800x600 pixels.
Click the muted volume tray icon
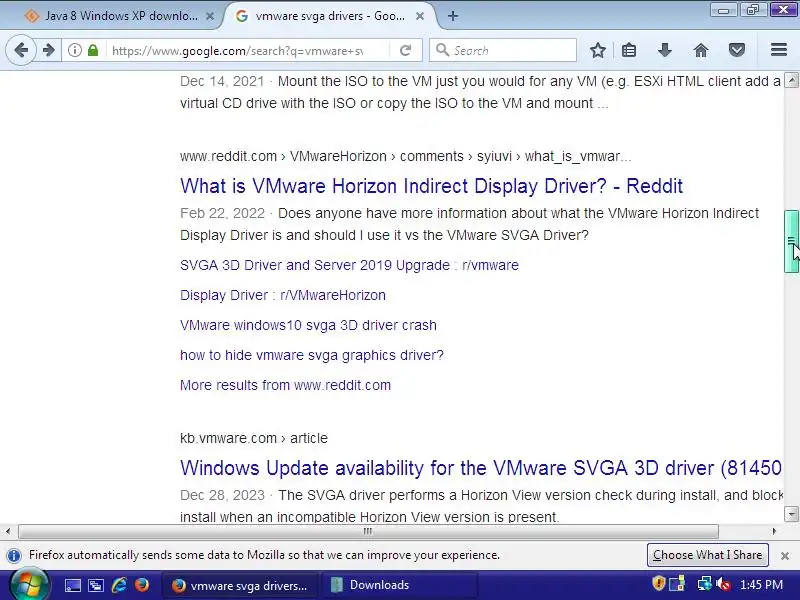[x=723, y=584]
